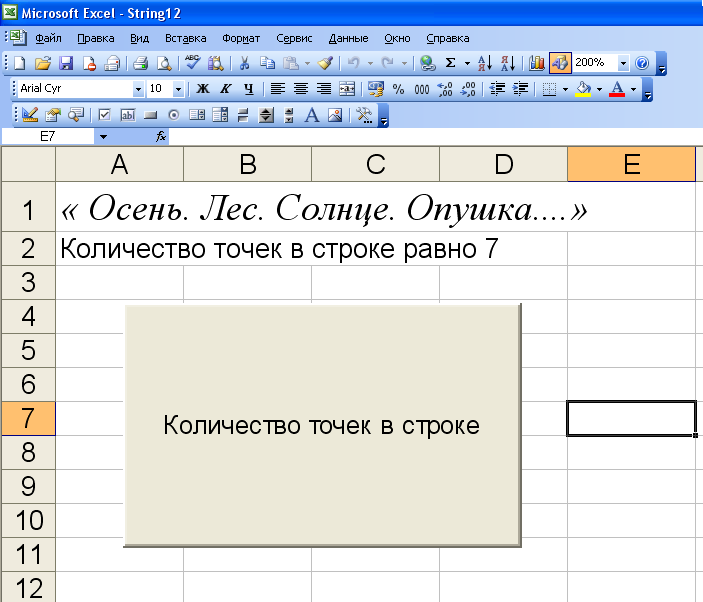703x602 pixels.
Task: Merge and center cells
Action: [x=347, y=89]
